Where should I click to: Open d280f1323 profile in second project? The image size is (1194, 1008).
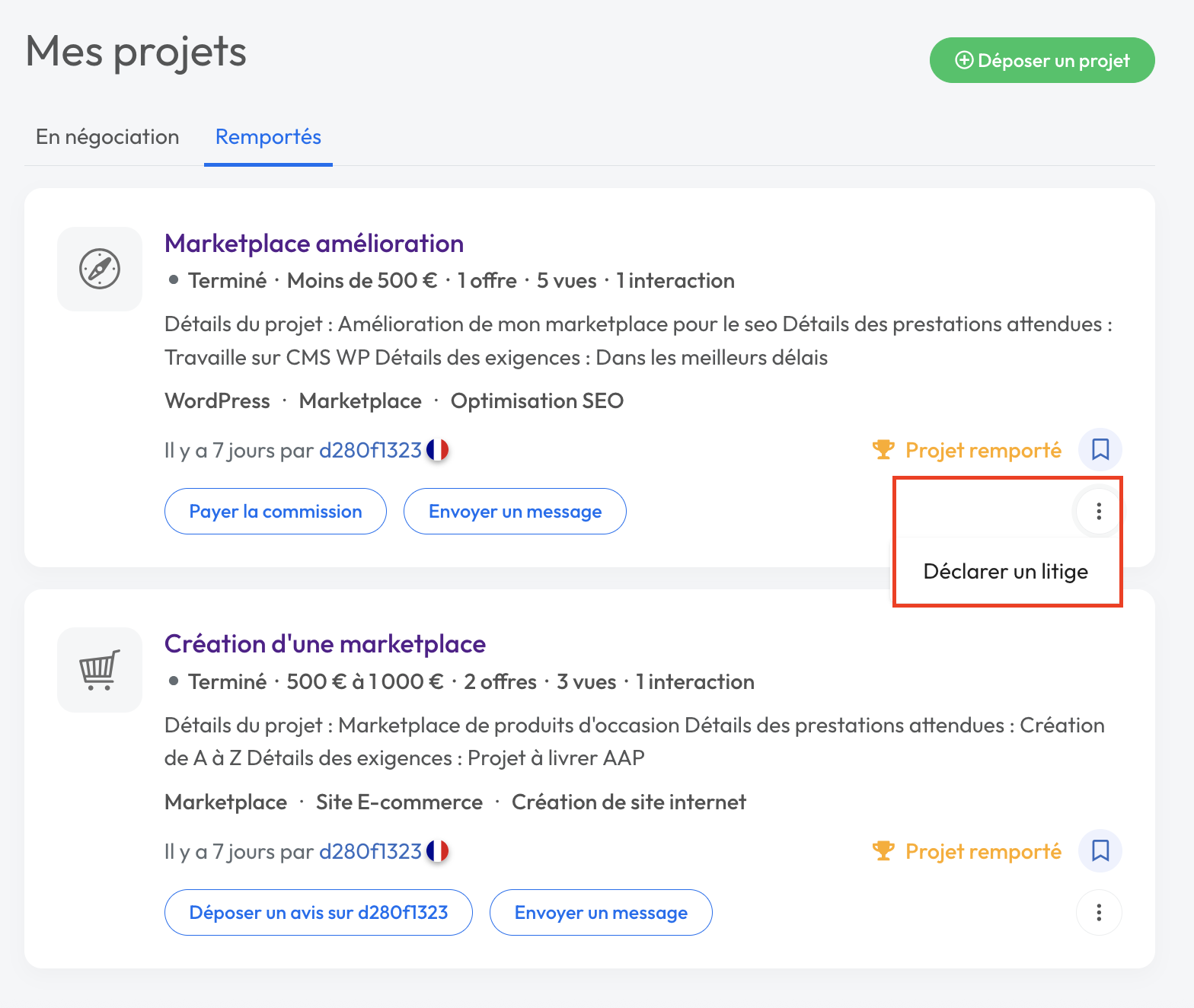tap(370, 851)
